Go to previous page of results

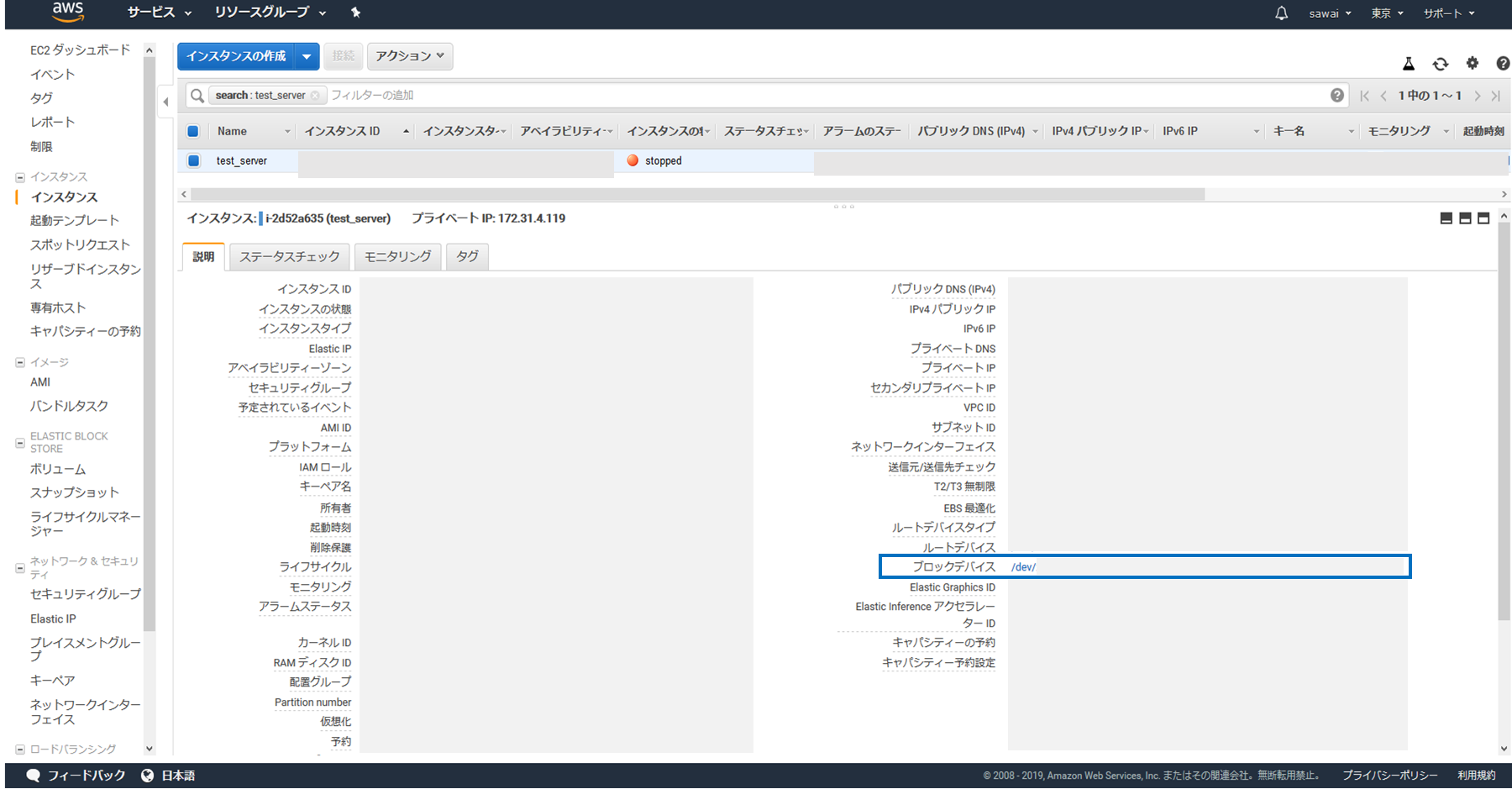pyautogui.click(x=1383, y=96)
